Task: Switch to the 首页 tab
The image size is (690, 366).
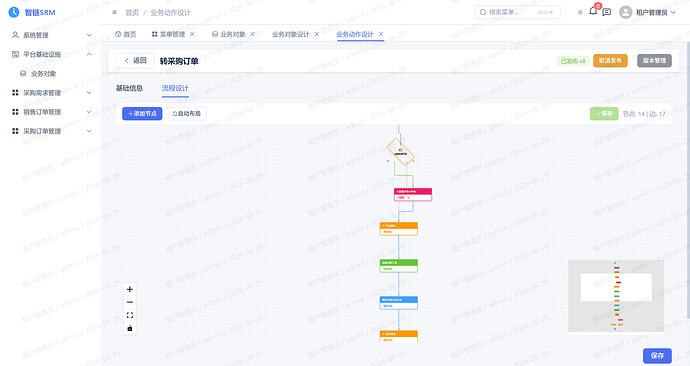Action: pos(126,34)
